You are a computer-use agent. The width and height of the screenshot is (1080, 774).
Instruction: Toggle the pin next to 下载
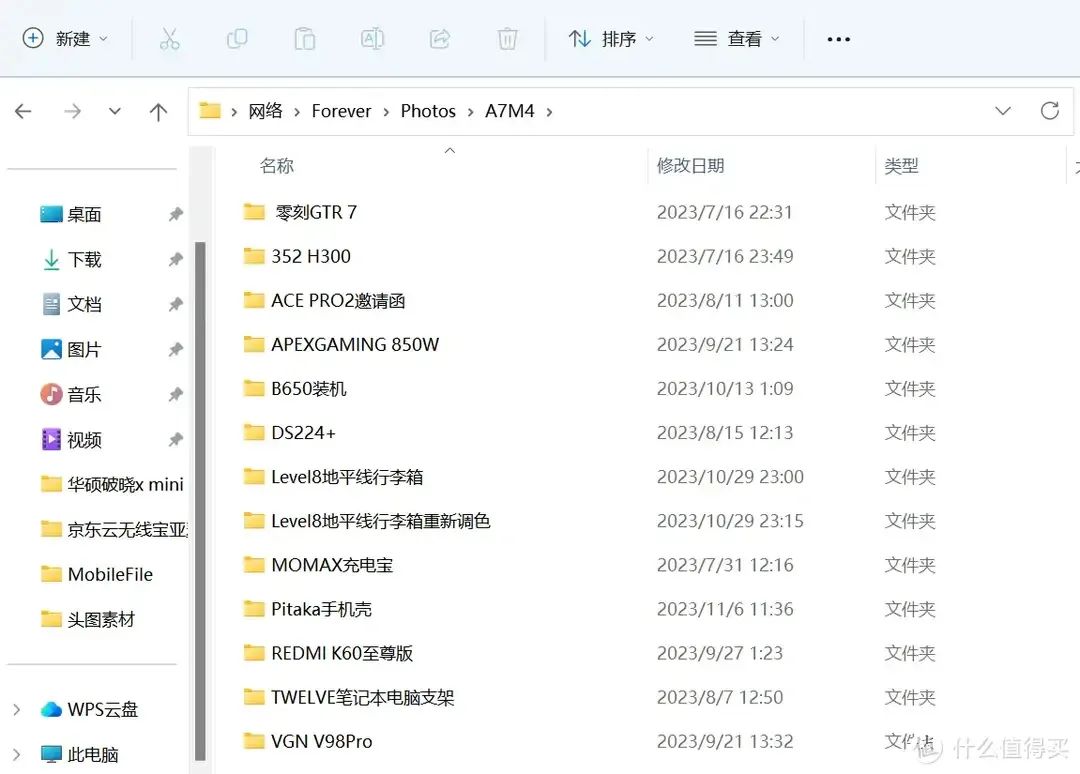point(176,260)
